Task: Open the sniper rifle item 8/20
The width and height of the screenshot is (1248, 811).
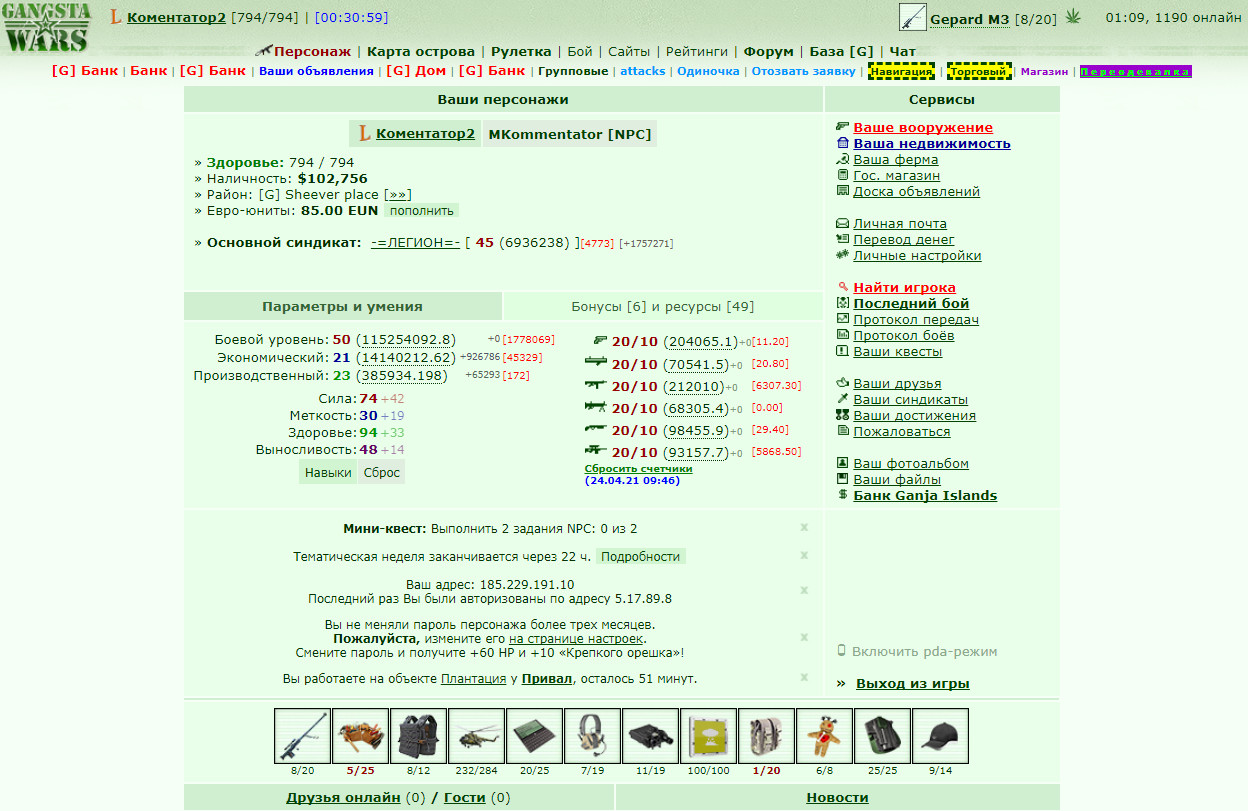Action: pos(303,736)
